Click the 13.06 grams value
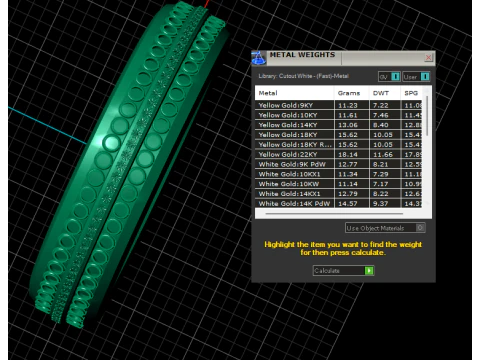 (348, 125)
